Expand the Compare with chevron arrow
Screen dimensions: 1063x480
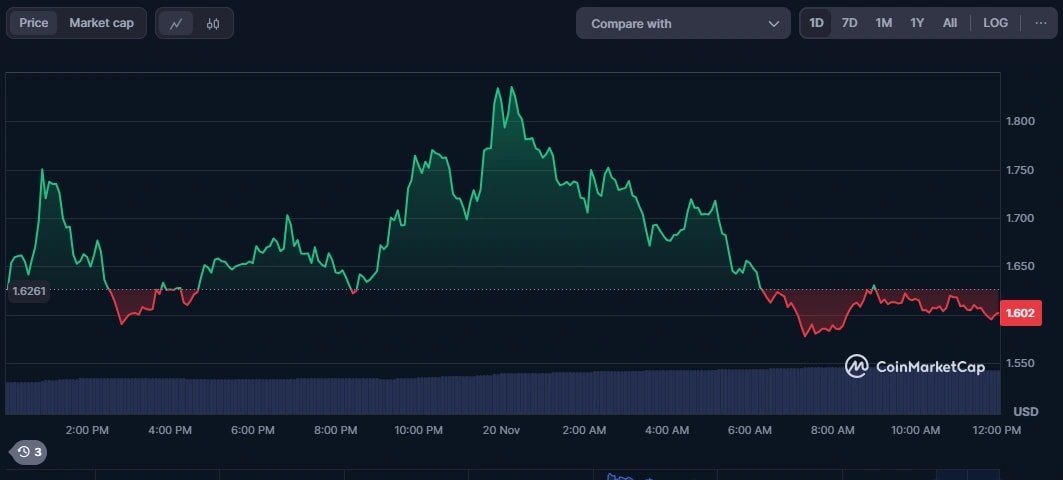[x=773, y=23]
